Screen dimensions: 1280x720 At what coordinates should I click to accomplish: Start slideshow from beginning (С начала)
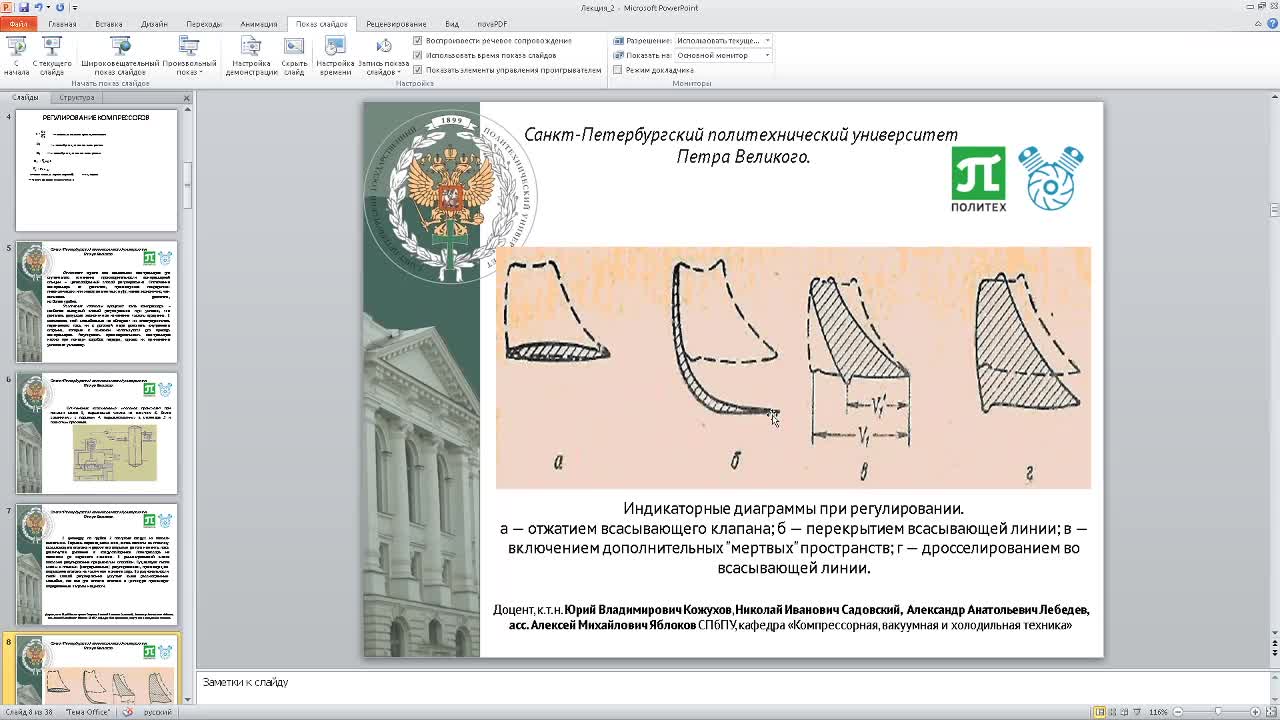pyautogui.click(x=16, y=56)
